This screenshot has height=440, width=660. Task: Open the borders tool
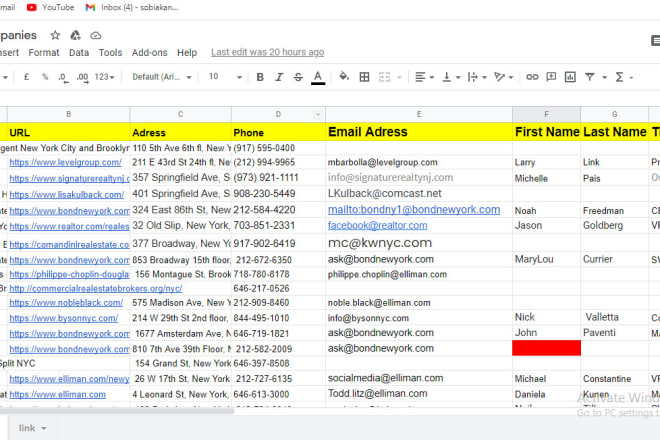pyautogui.click(x=365, y=77)
